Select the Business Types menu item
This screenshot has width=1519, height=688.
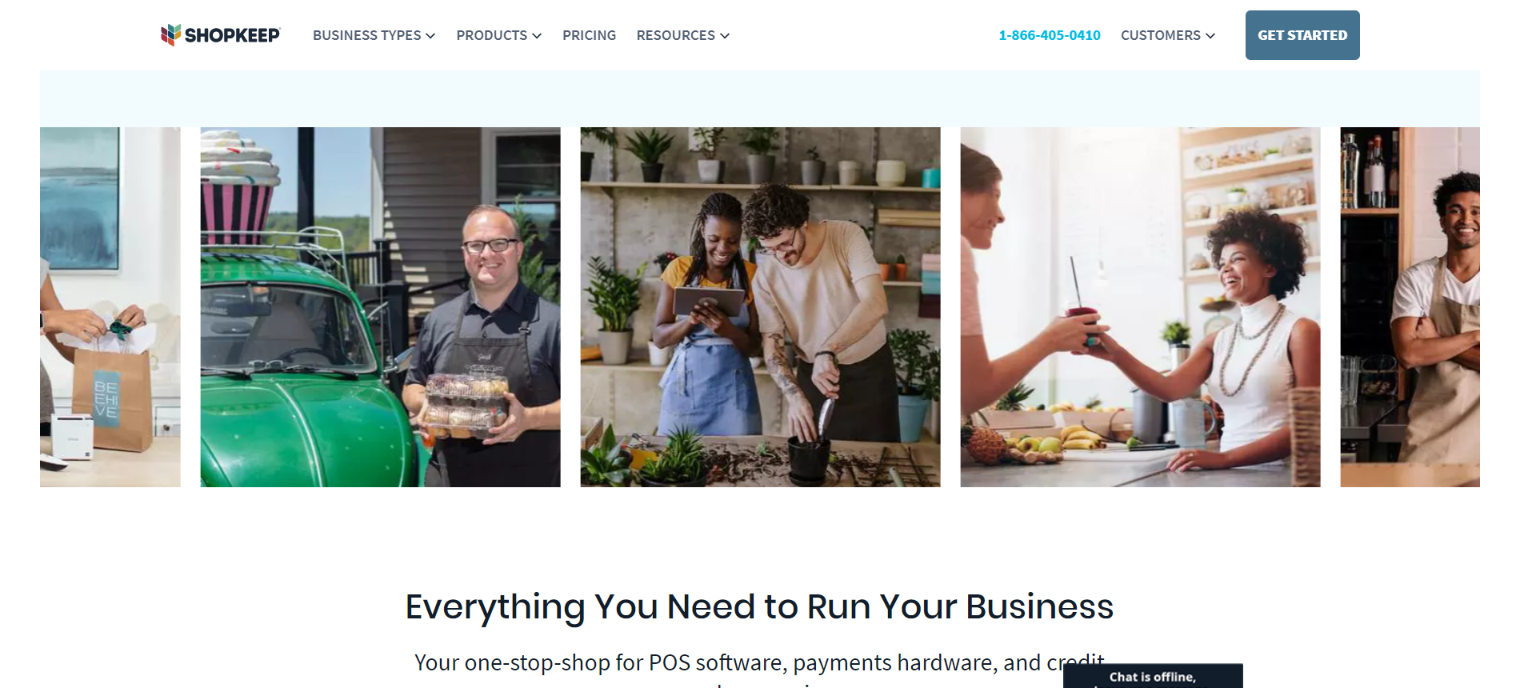[374, 35]
